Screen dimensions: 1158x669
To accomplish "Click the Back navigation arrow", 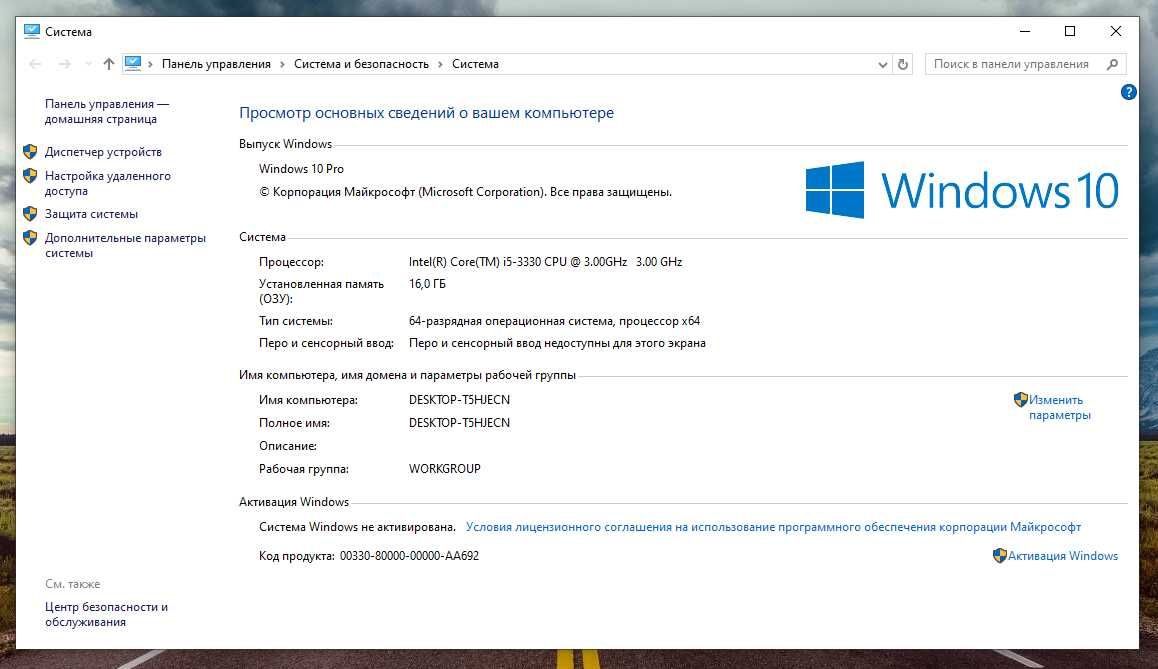I will point(35,64).
